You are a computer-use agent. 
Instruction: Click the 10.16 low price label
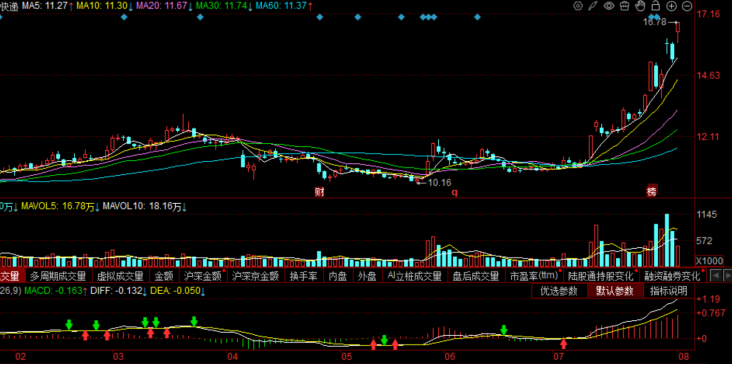pyautogui.click(x=440, y=183)
